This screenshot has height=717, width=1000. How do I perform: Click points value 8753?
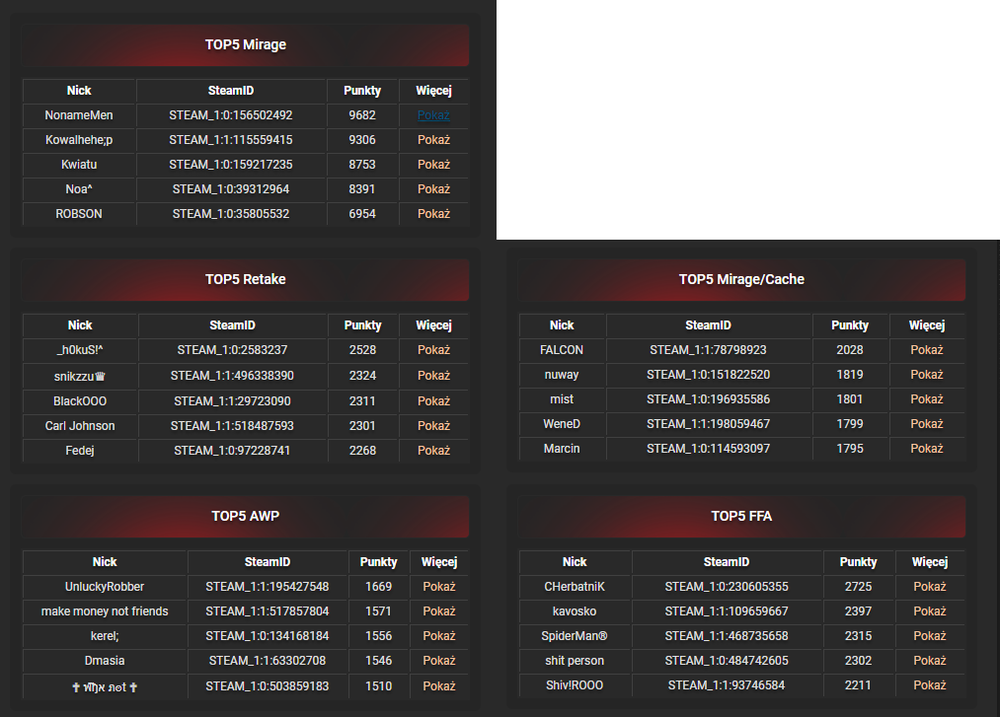pyautogui.click(x=362, y=165)
